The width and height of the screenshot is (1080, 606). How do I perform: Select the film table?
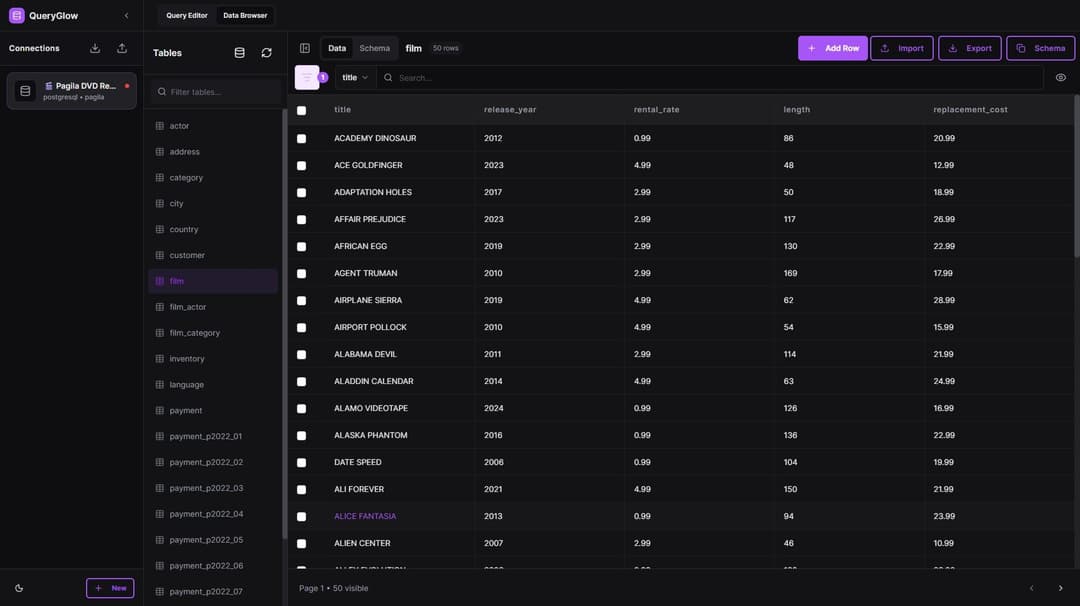point(213,281)
